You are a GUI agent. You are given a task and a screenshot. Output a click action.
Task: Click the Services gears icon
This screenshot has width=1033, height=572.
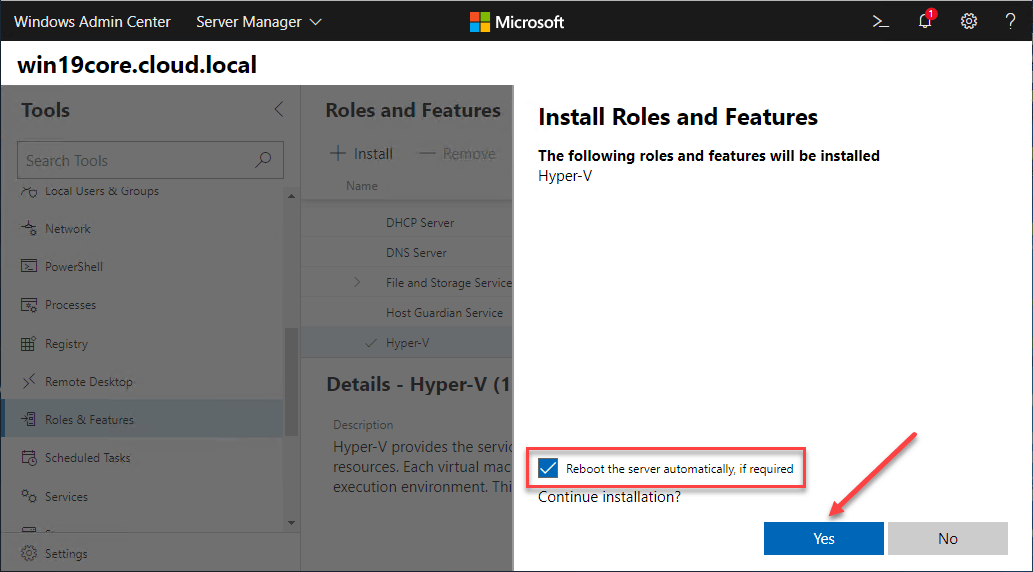(28, 496)
